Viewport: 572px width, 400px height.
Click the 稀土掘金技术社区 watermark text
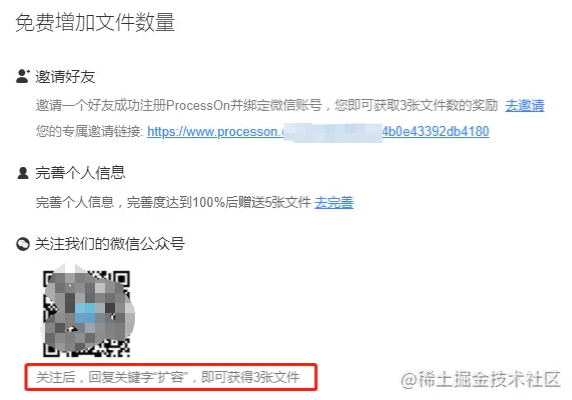click(x=480, y=380)
